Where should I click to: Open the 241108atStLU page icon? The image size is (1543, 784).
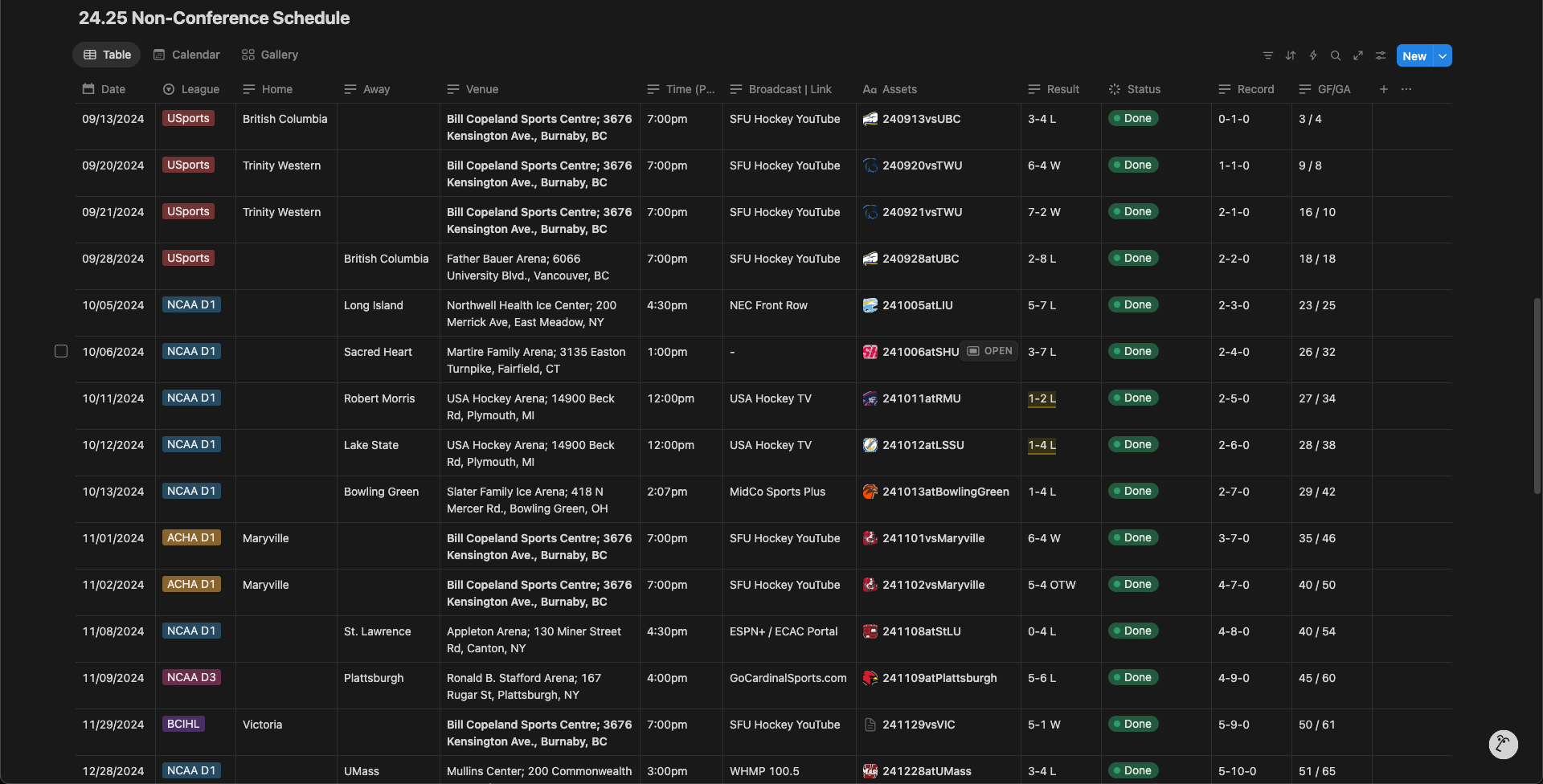870,631
